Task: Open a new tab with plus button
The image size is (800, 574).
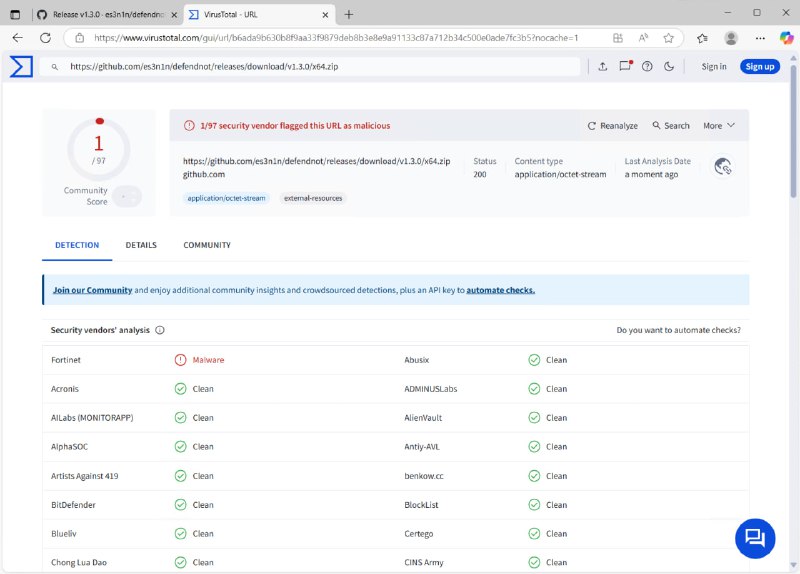Action: (x=348, y=14)
